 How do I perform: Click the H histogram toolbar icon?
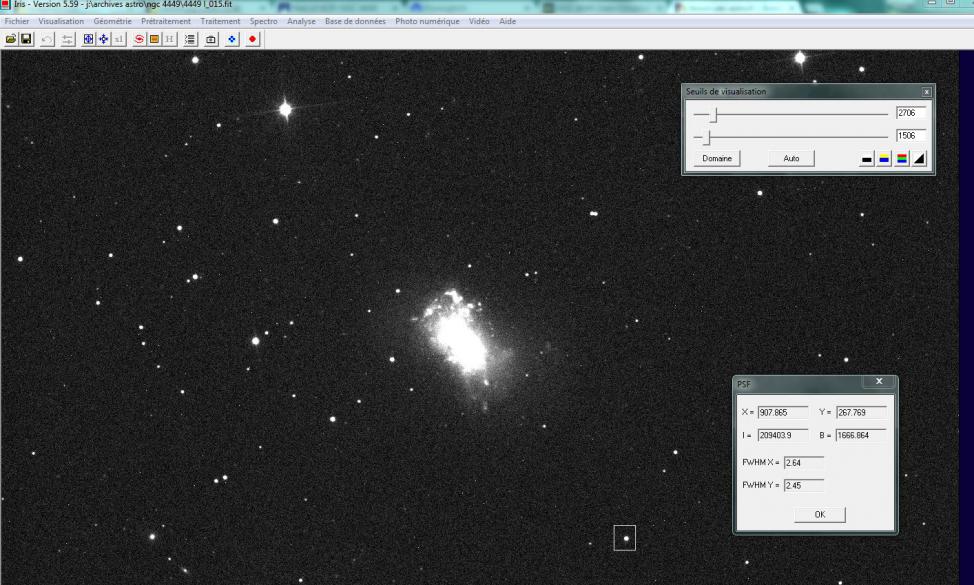[x=169, y=39]
